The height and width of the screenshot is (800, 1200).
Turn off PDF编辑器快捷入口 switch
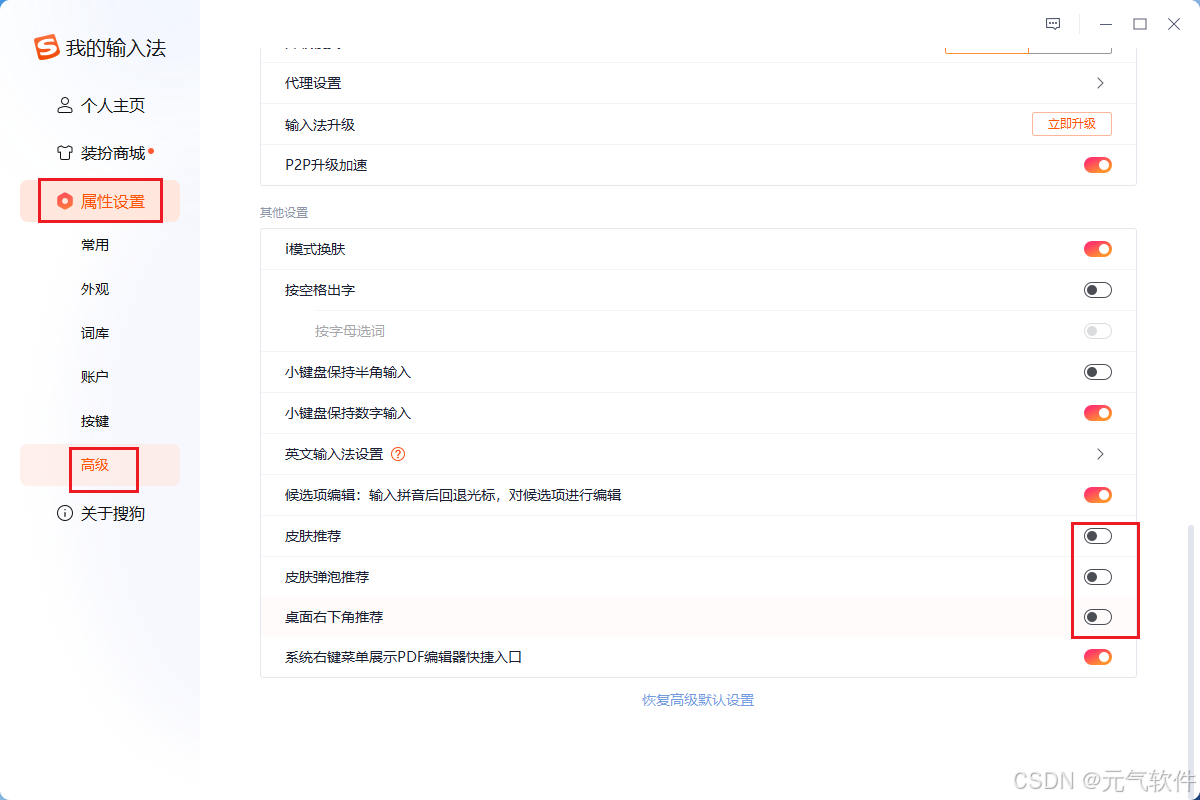tap(1098, 657)
